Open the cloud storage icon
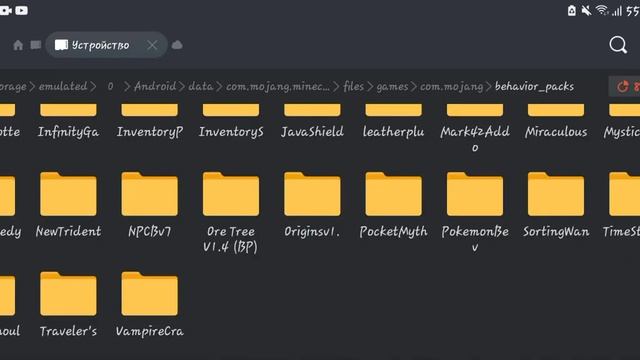 click(177, 45)
